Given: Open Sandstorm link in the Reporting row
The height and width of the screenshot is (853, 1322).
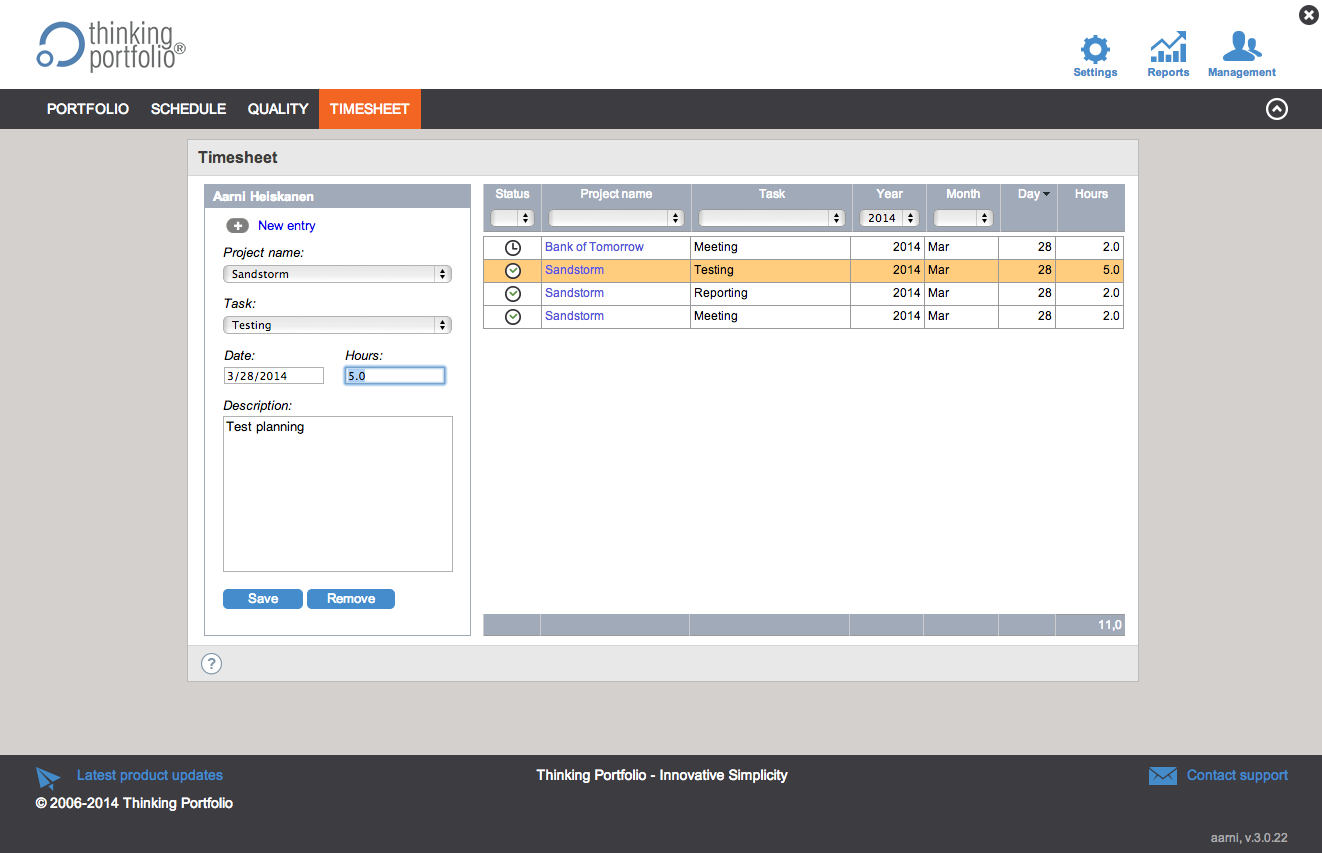Looking at the screenshot, I should coord(575,293).
